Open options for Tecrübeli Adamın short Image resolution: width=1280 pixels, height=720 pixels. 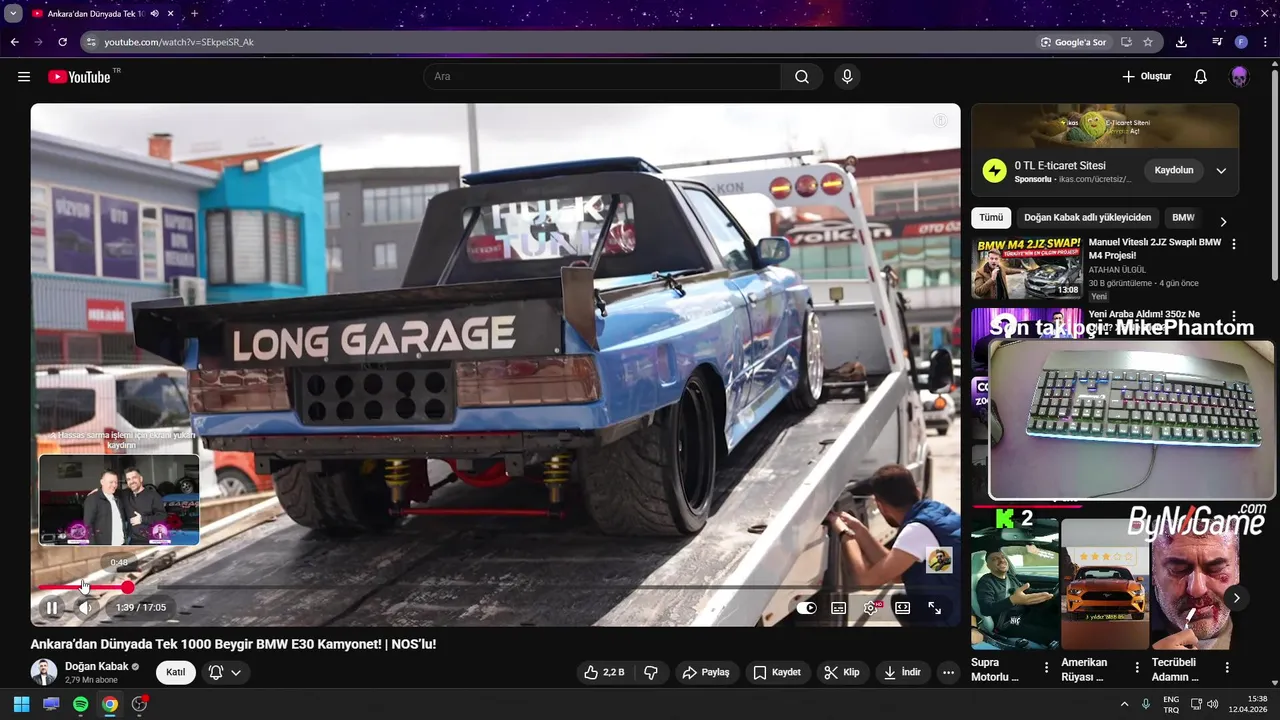coord(1225,666)
